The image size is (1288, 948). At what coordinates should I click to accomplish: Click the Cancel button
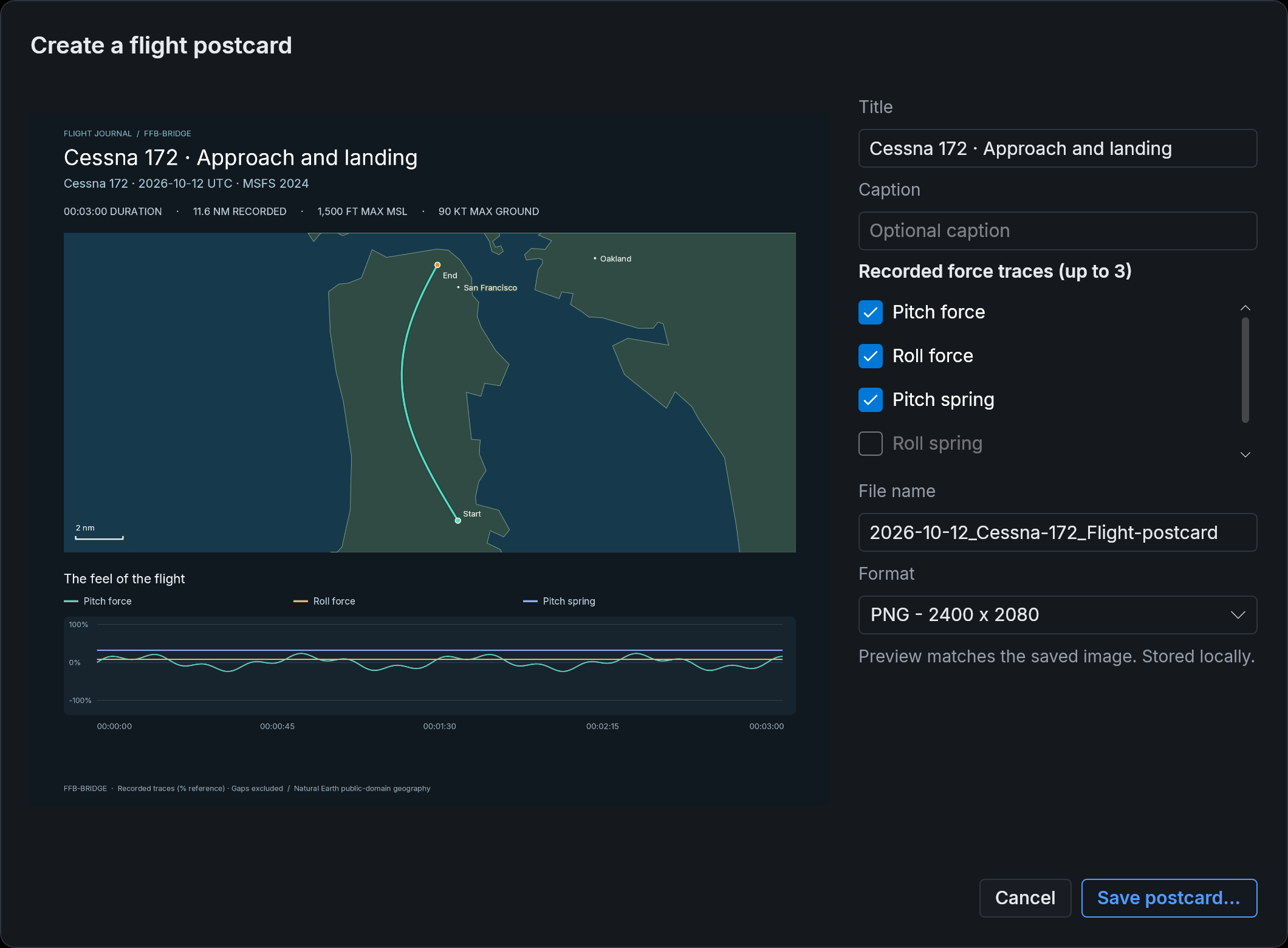1025,898
